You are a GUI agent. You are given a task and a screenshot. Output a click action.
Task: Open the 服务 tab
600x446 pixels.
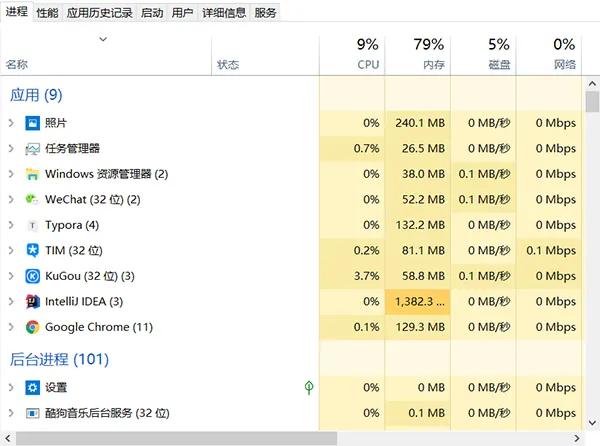[265, 13]
